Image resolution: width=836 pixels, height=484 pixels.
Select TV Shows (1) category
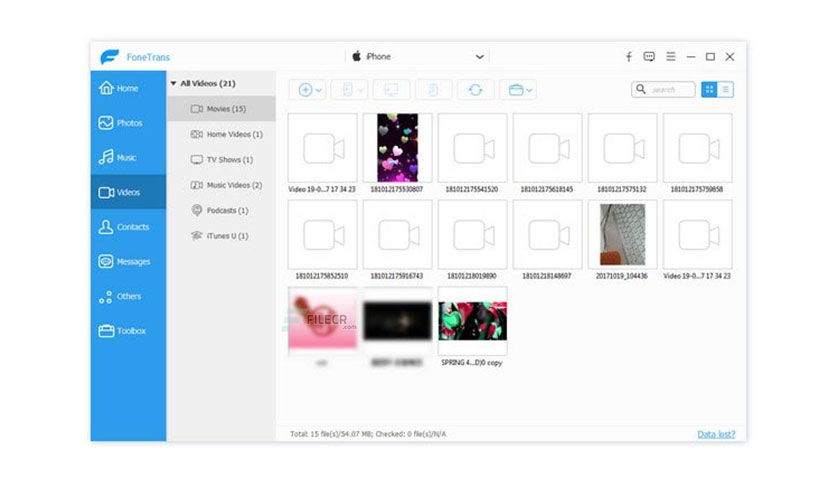coord(221,159)
